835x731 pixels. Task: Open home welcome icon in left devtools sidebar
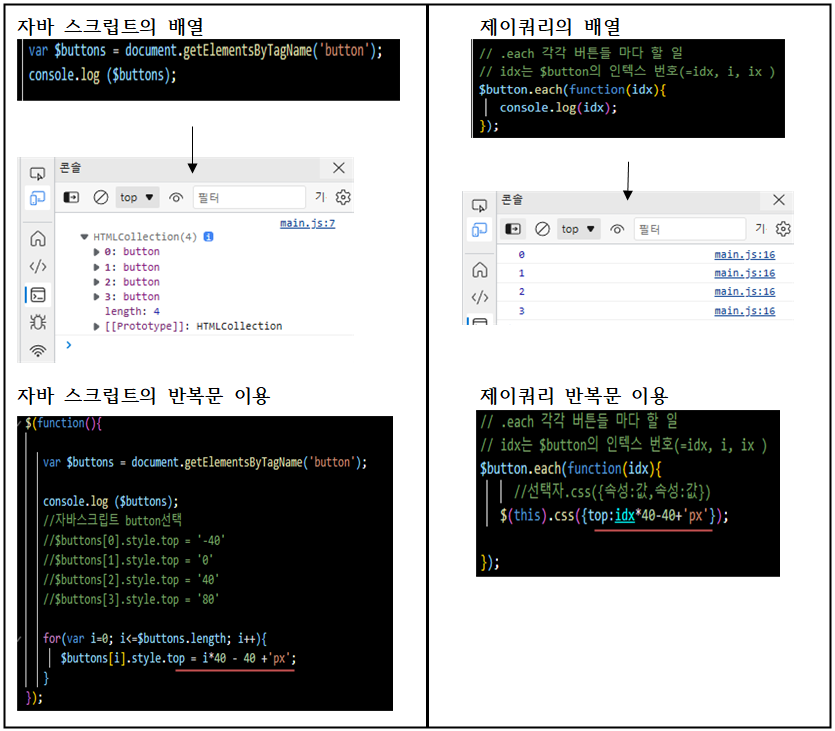(x=38, y=239)
